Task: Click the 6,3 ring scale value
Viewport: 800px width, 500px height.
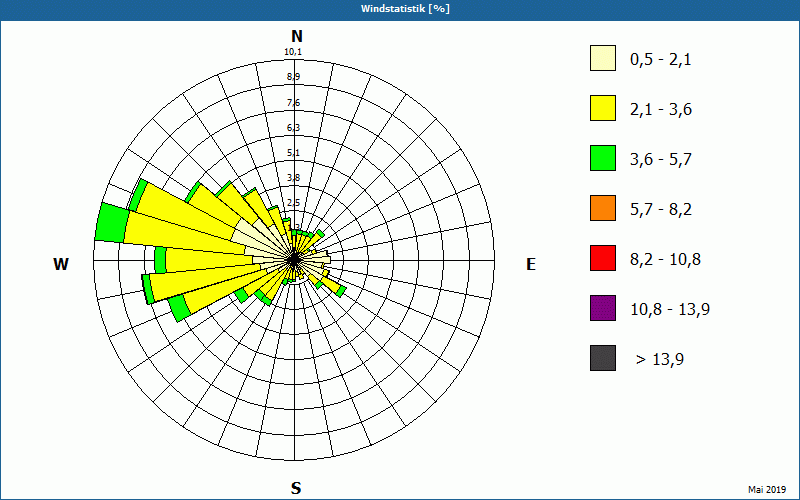Action: (293, 128)
